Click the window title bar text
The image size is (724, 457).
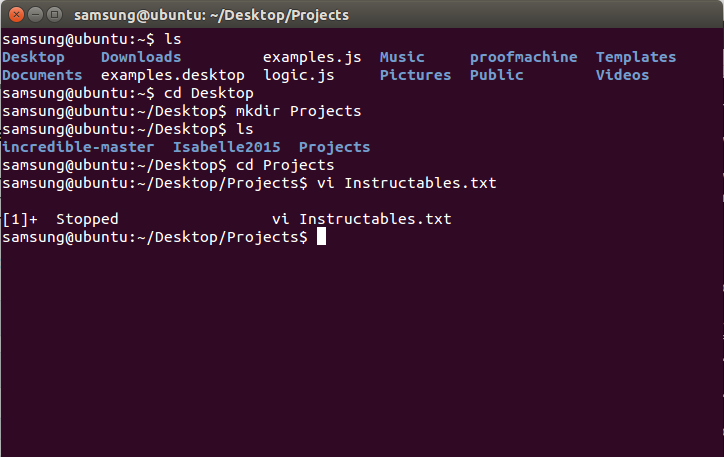tap(212, 15)
